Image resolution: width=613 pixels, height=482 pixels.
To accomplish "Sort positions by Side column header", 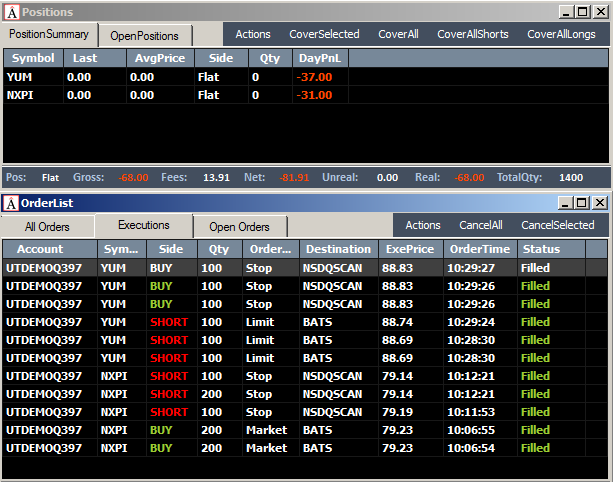I will point(221,58).
